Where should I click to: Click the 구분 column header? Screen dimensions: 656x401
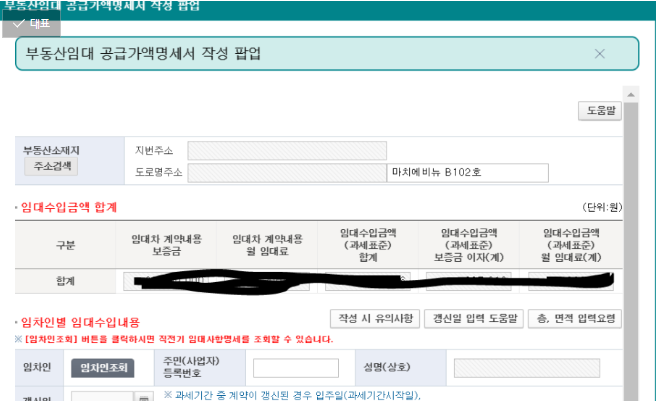(65, 245)
